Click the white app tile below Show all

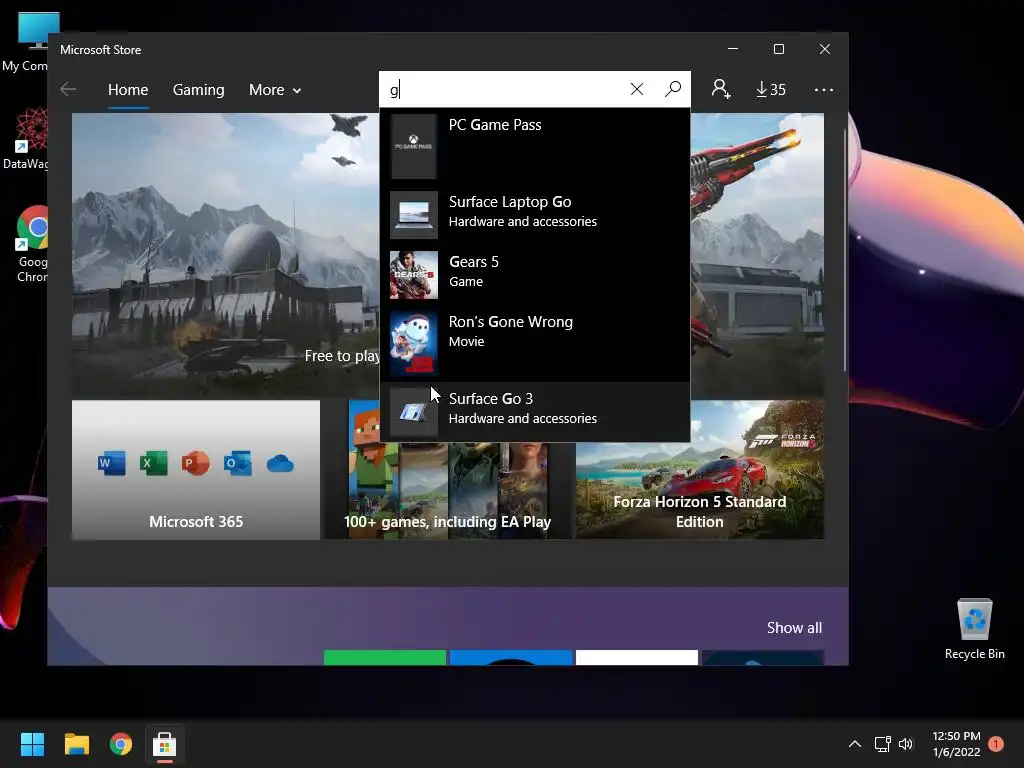click(x=637, y=658)
